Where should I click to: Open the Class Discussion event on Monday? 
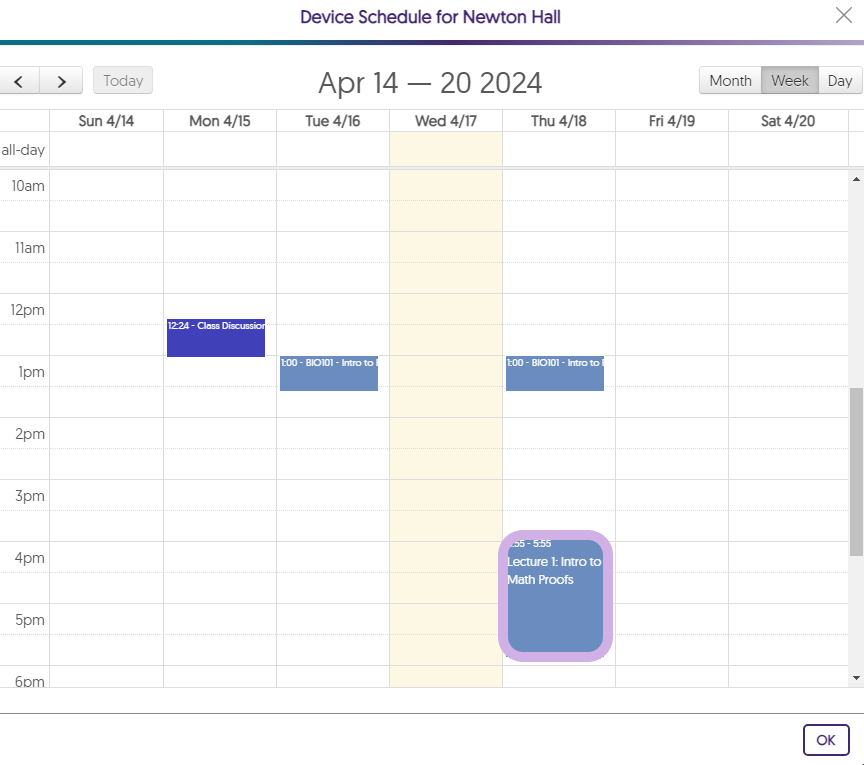pos(216,338)
